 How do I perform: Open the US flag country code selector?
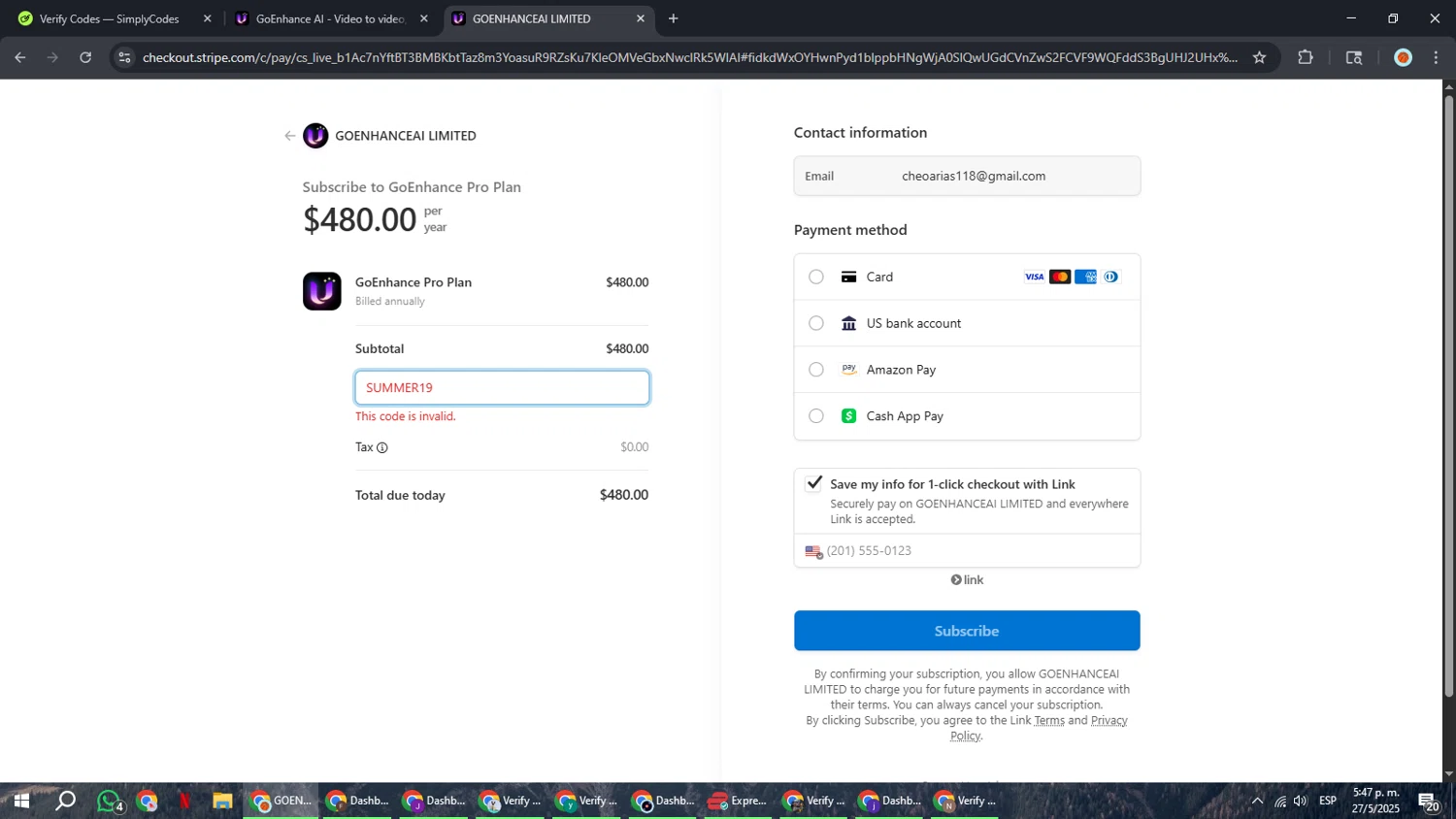click(813, 551)
